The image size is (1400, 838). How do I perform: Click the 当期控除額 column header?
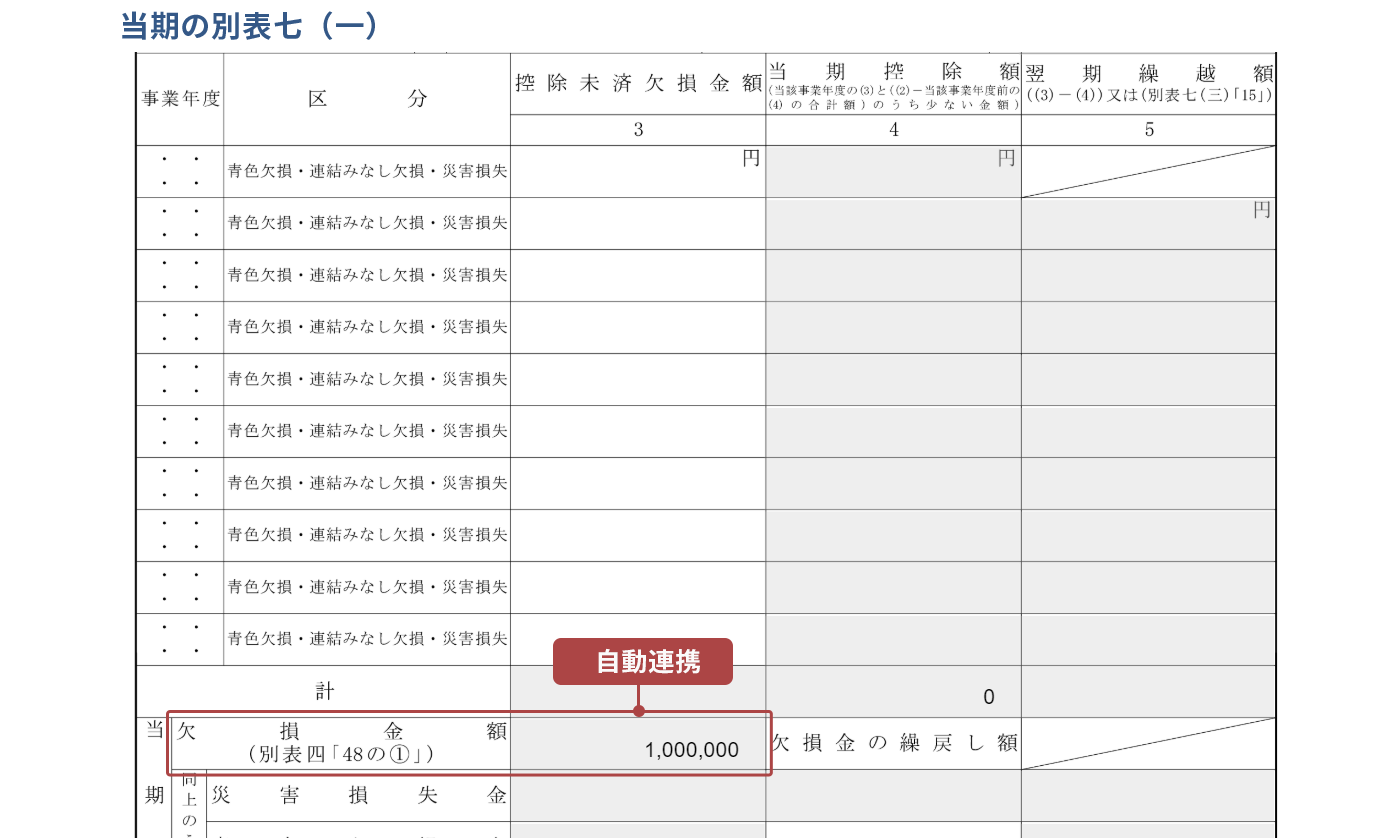[893, 84]
